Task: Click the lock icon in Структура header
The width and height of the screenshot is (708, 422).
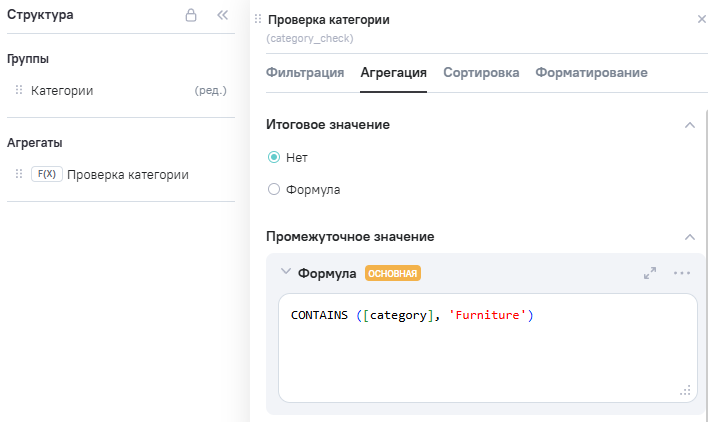Action: pyautogui.click(x=191, y=16)
